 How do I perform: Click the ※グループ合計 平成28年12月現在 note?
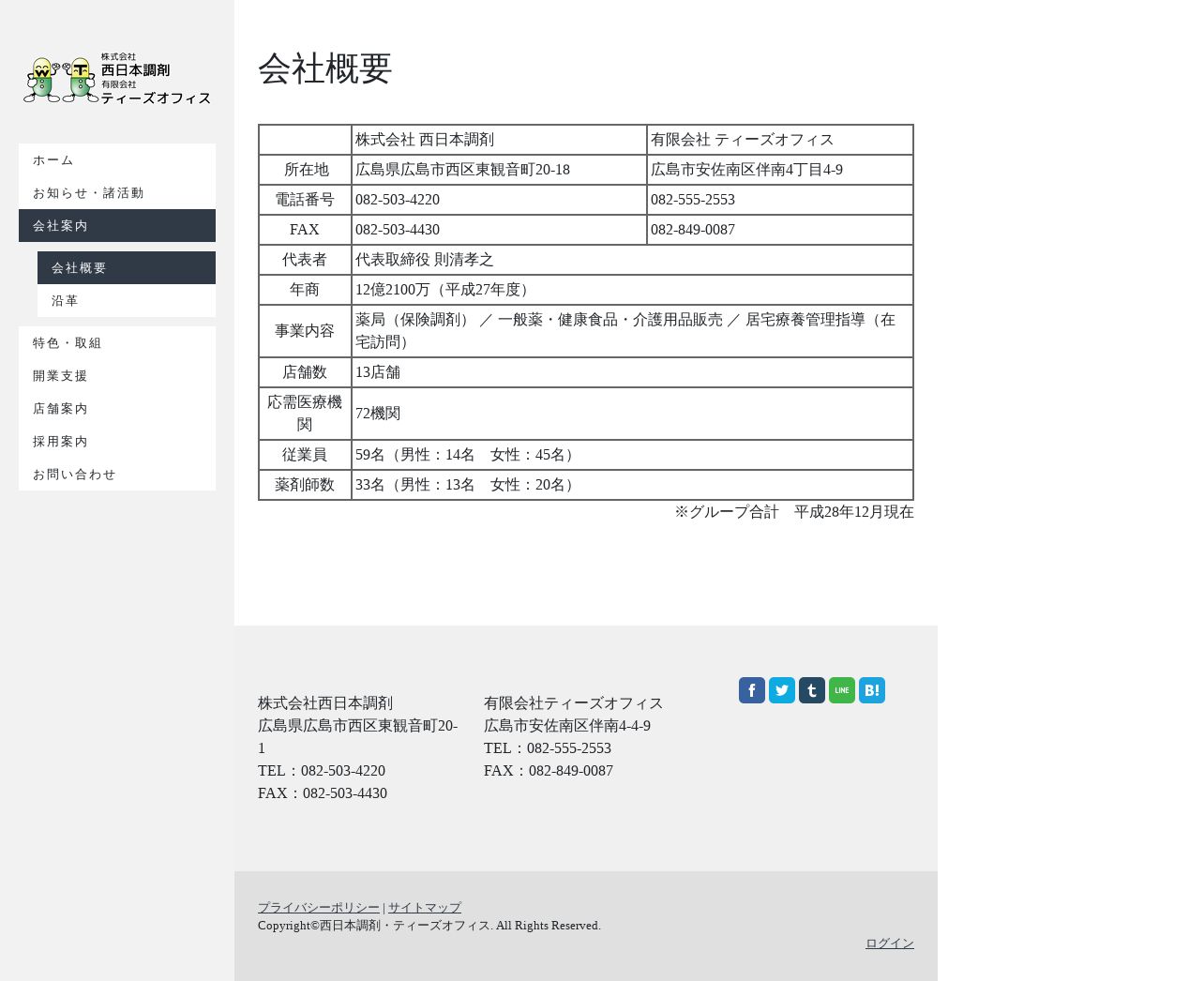pos(794,512)
